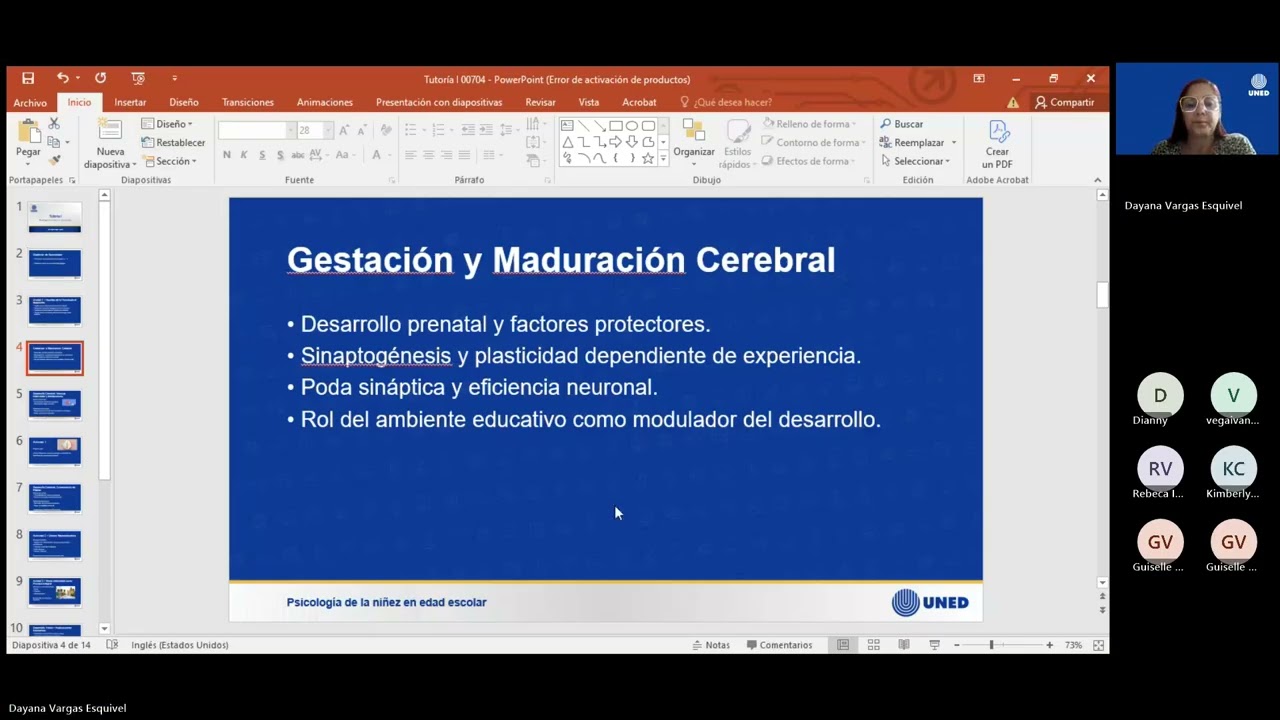Viewport: 1280px width, 720px height.
Task: Start slideshow from status bar icon
Action: pos(934,645)
